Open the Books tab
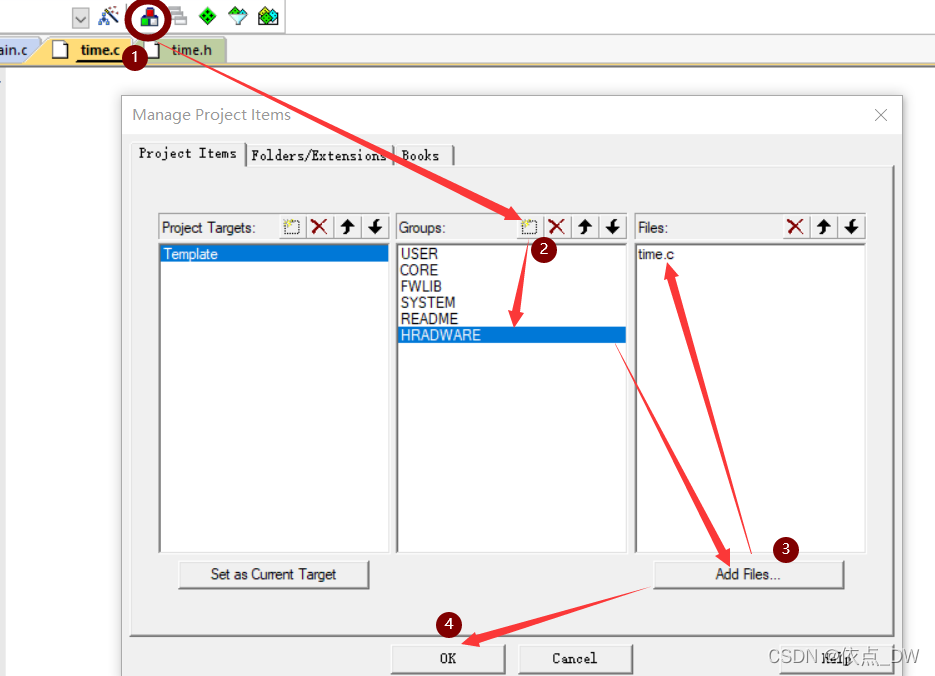The width and height of the screenshot is (935, 676). 422,156
